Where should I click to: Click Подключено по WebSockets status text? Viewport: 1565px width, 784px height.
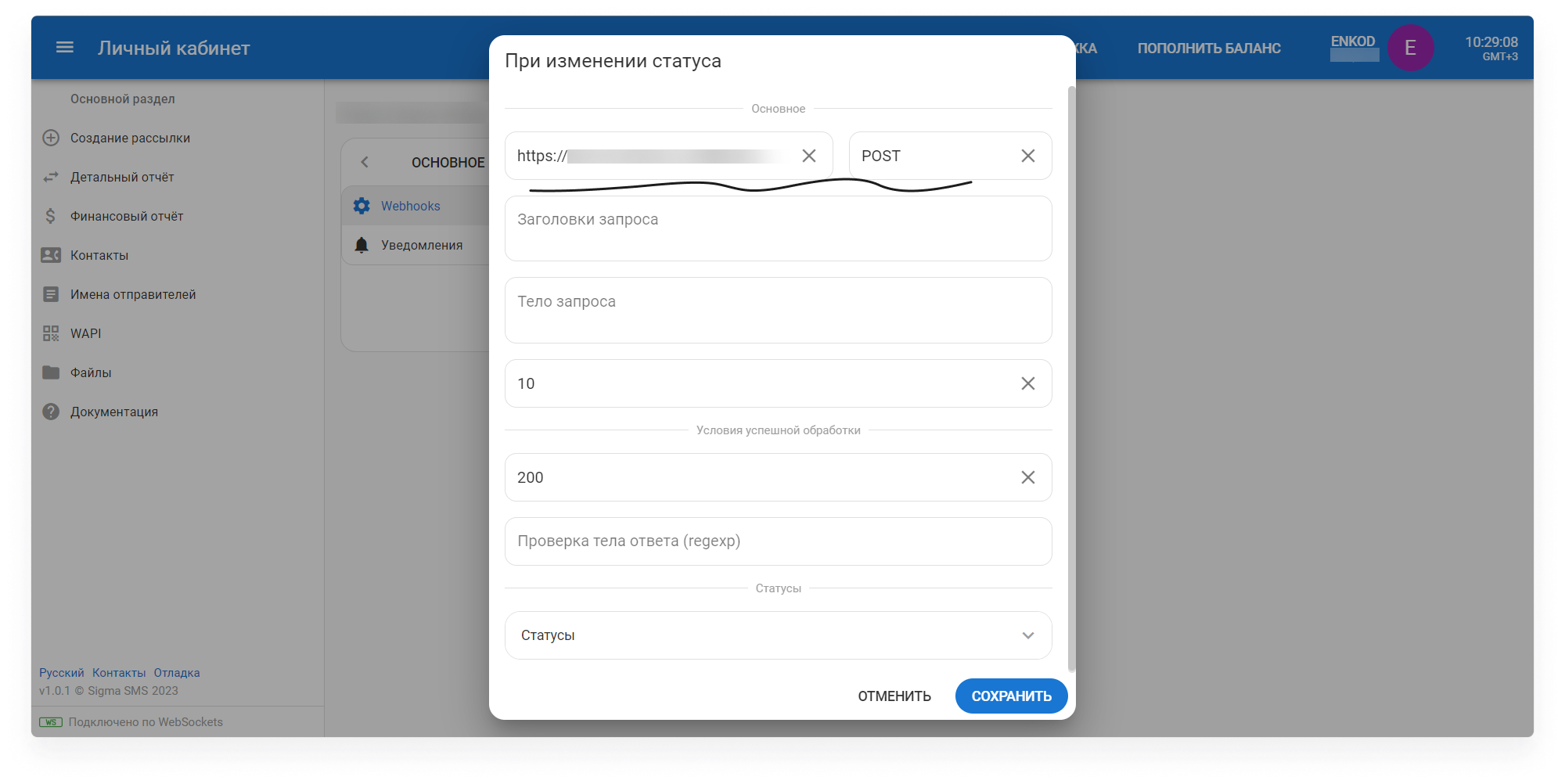[x=146, y=722]
